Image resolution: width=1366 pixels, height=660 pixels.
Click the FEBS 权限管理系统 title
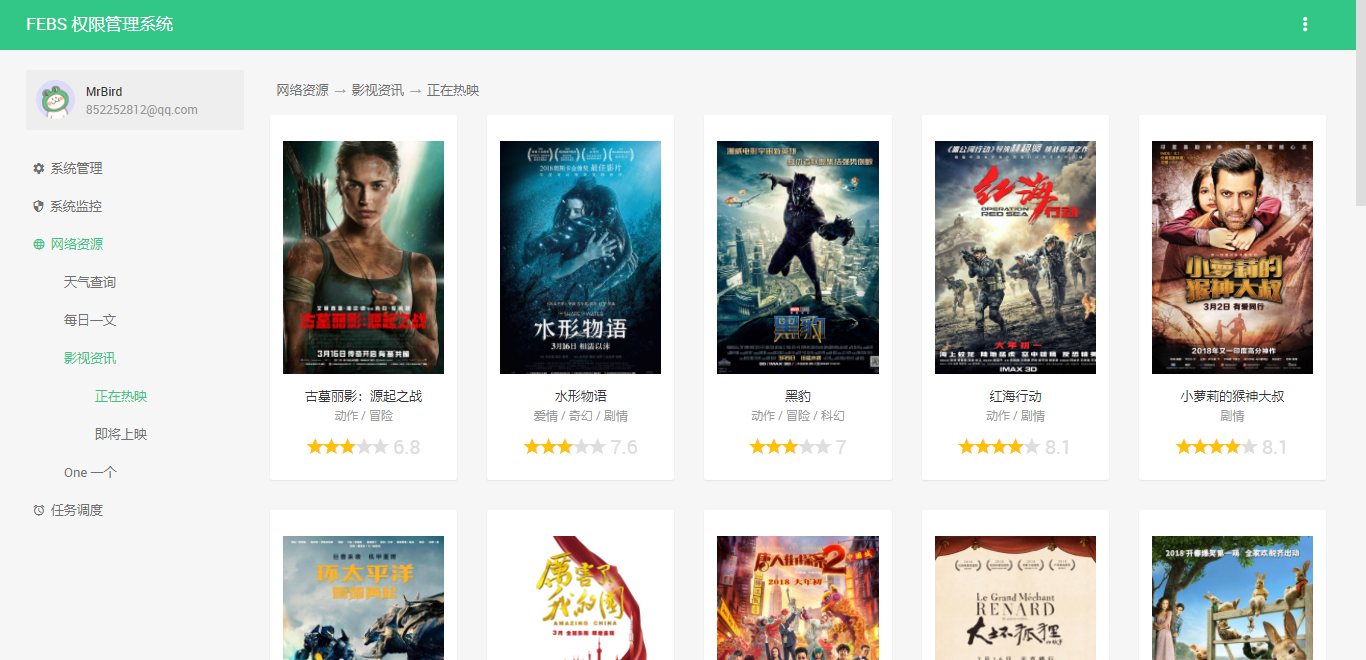click(100, 24)
